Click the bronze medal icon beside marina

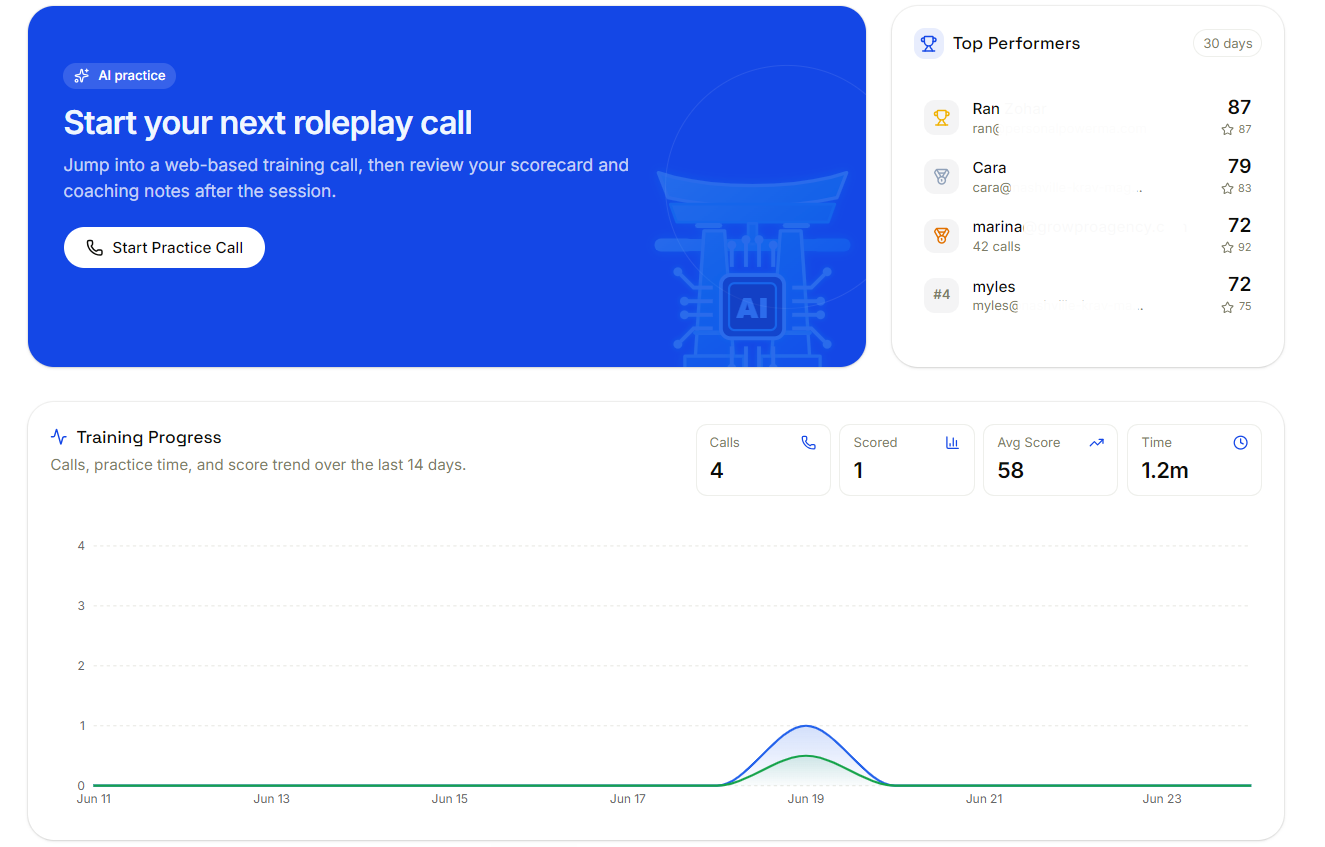coord(941,236)
